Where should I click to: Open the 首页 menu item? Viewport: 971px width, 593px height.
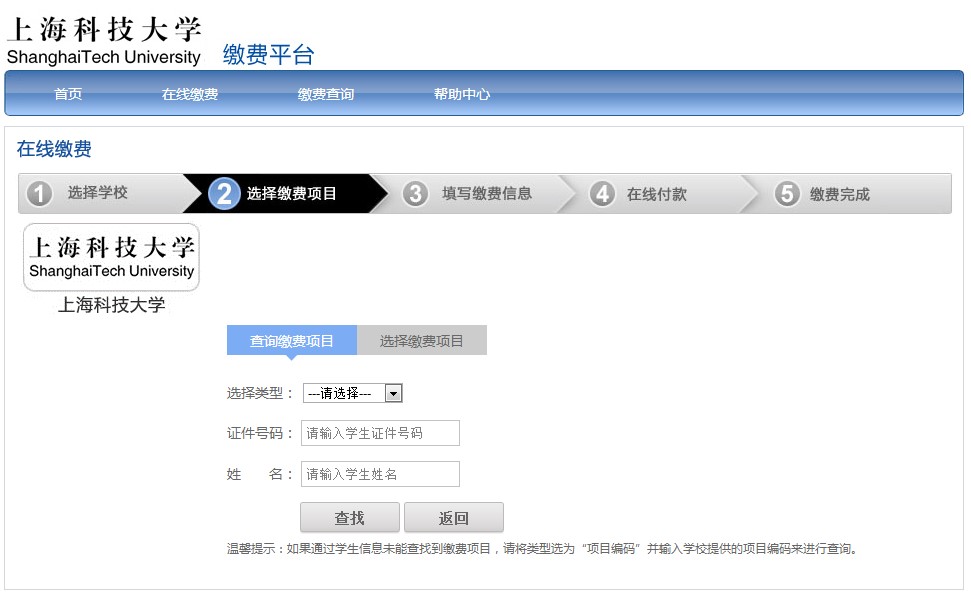pos(68,93)
